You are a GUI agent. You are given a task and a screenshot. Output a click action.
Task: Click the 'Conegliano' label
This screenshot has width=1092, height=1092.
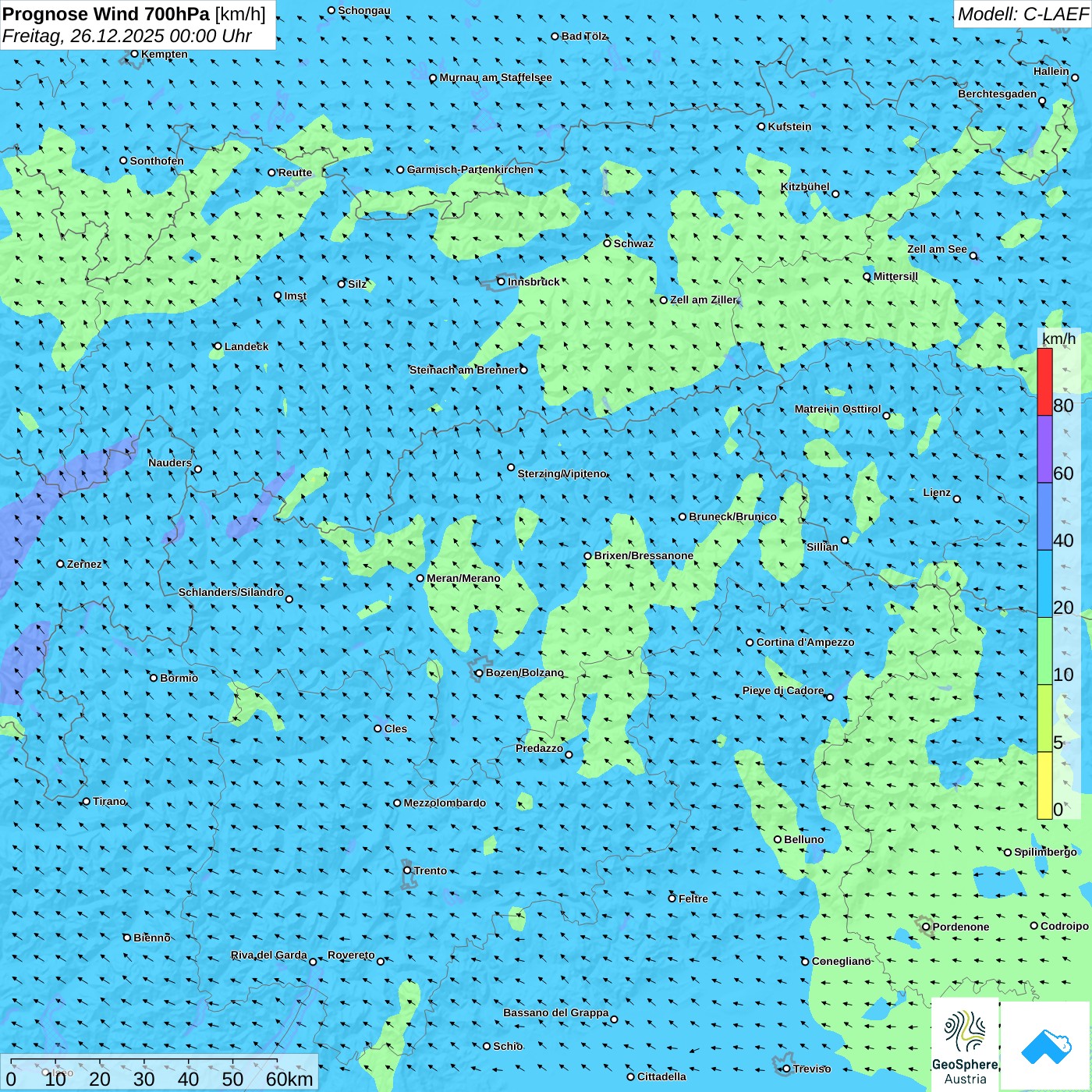842,961
